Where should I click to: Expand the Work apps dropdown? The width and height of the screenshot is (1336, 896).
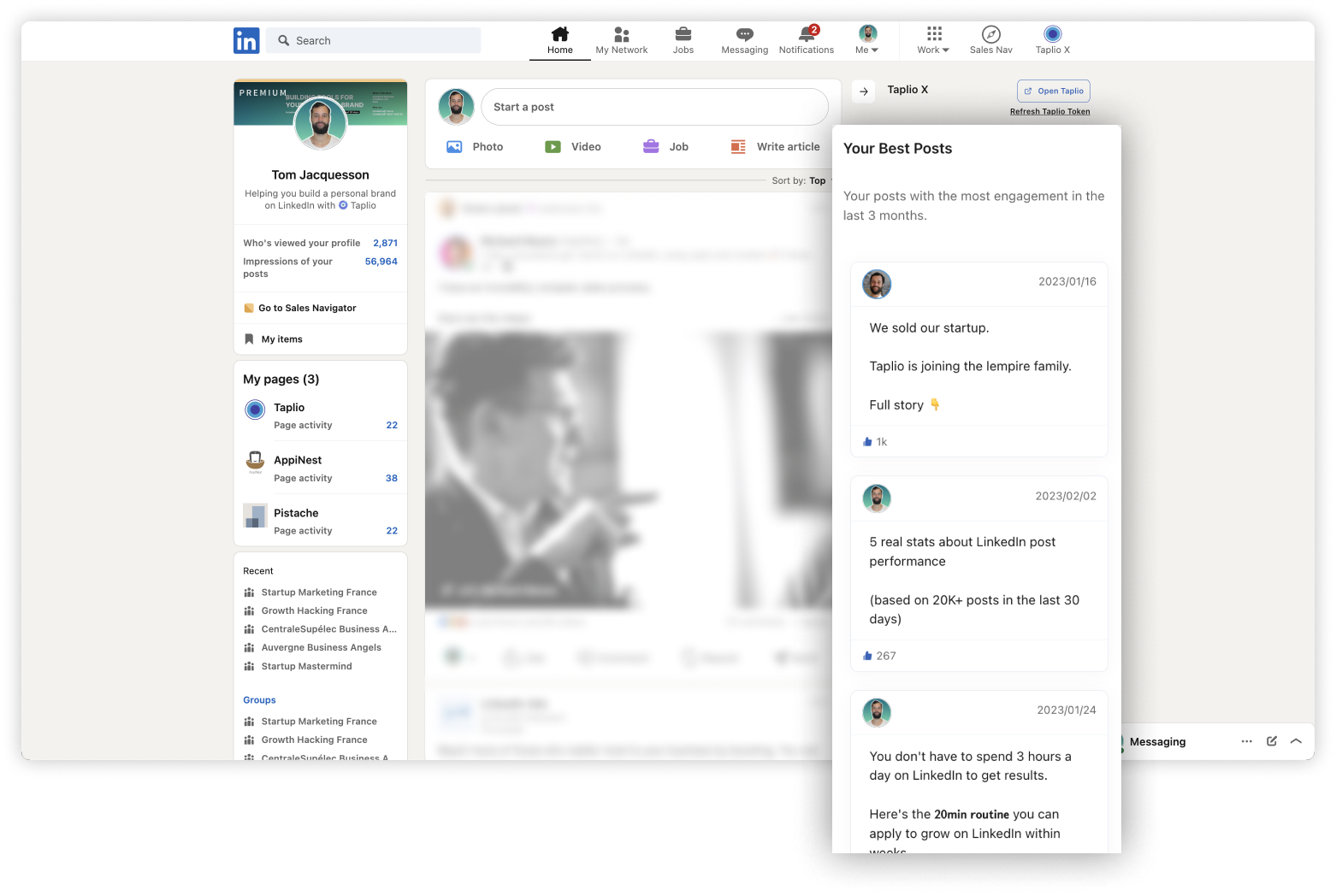click(934, 40)
